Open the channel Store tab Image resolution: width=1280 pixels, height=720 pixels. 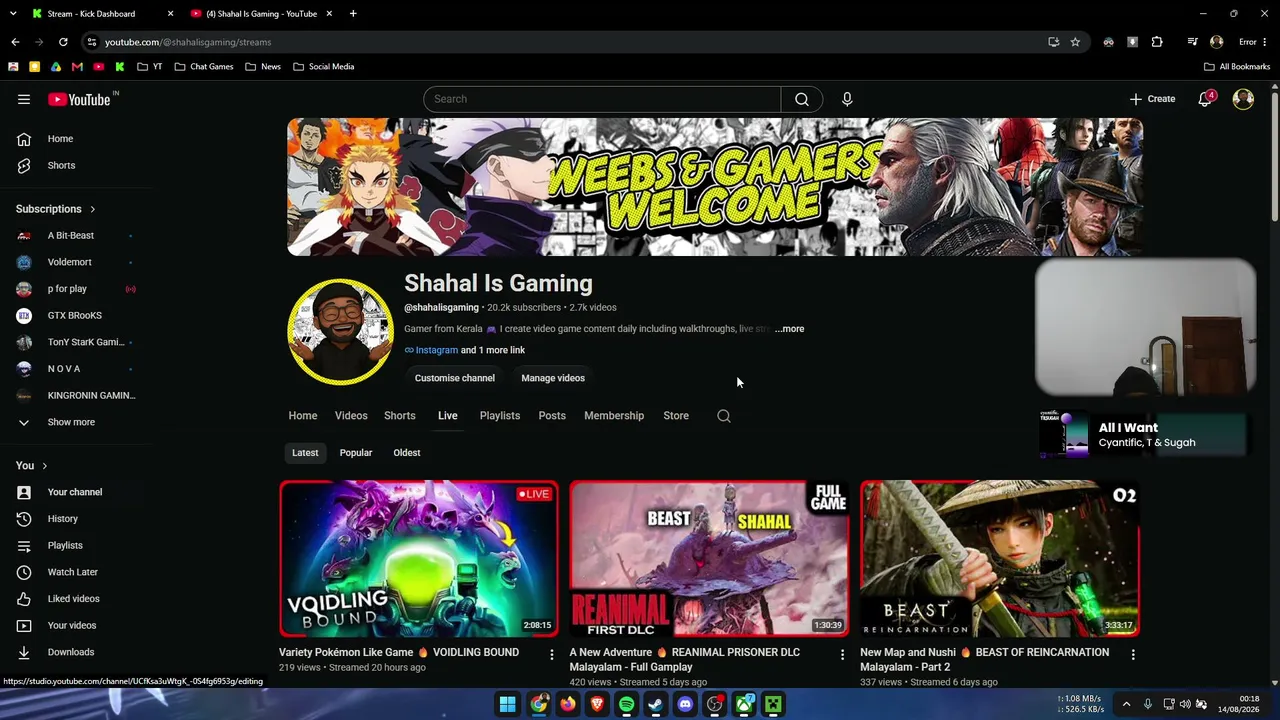676,416
